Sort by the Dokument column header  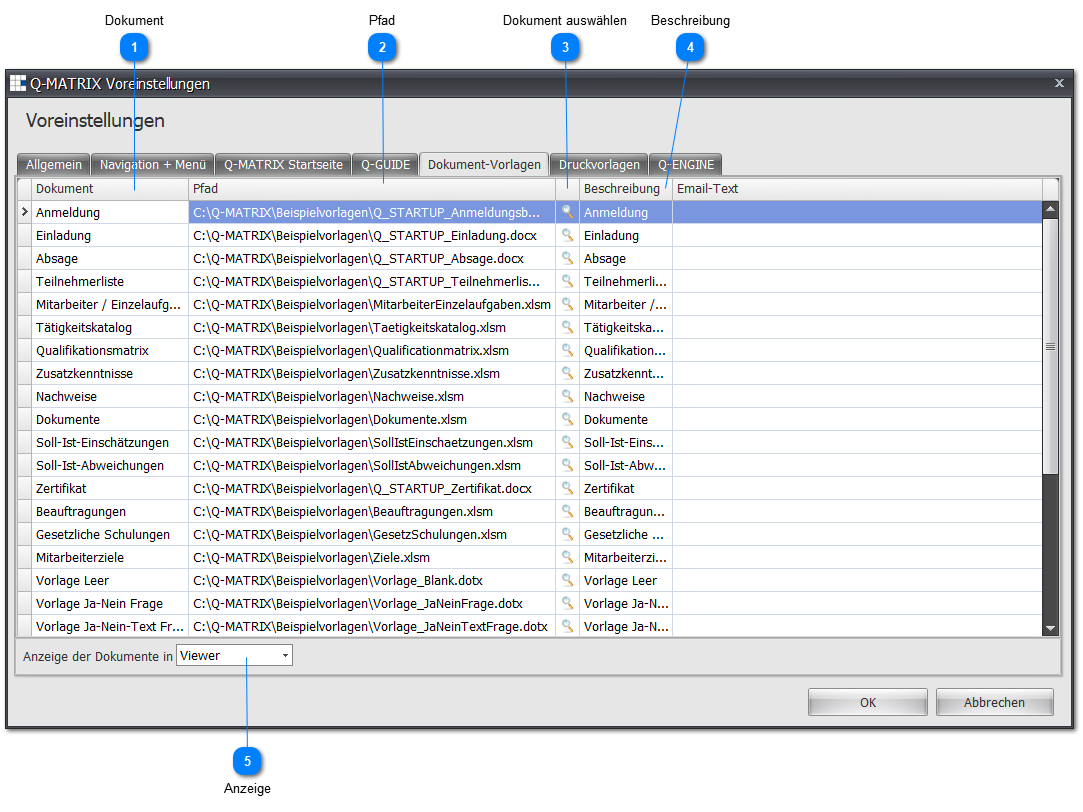pos(110,188)
